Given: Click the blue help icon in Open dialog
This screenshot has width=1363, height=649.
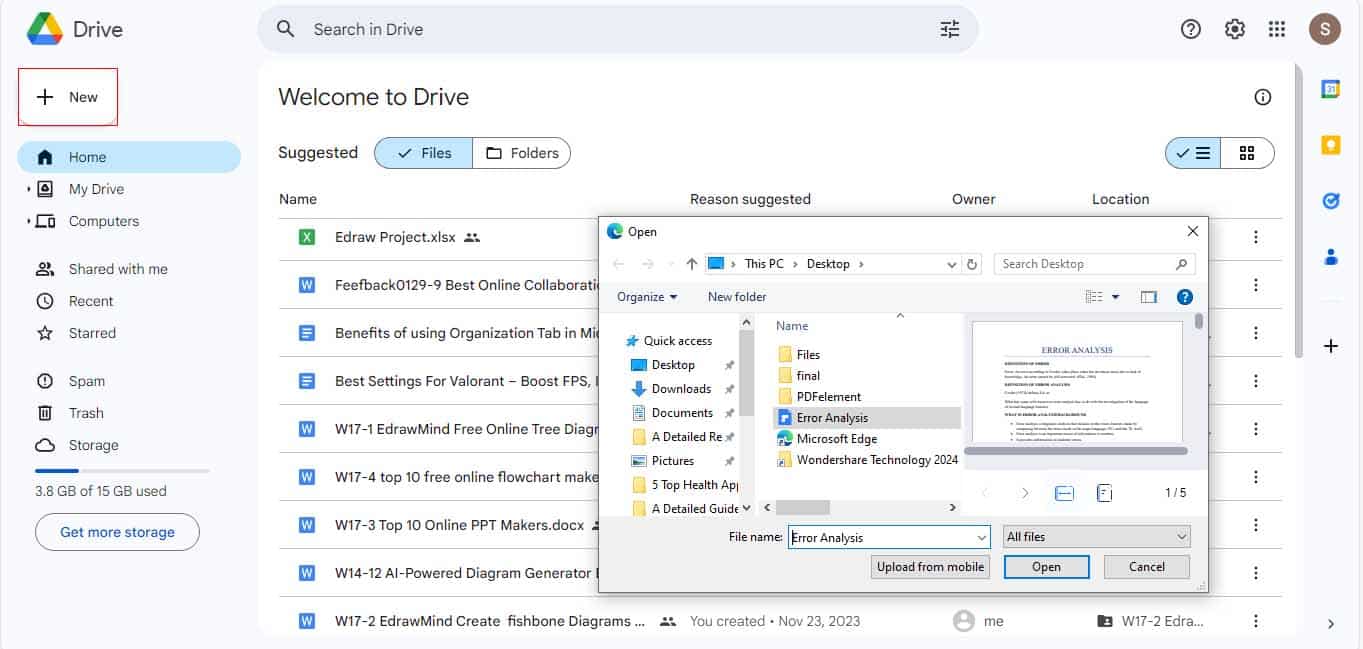Looking at the screenshot, I should point(1185,297).
